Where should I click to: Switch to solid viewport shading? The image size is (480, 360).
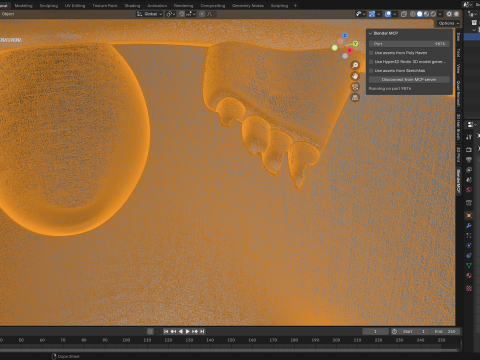[420, 14]
